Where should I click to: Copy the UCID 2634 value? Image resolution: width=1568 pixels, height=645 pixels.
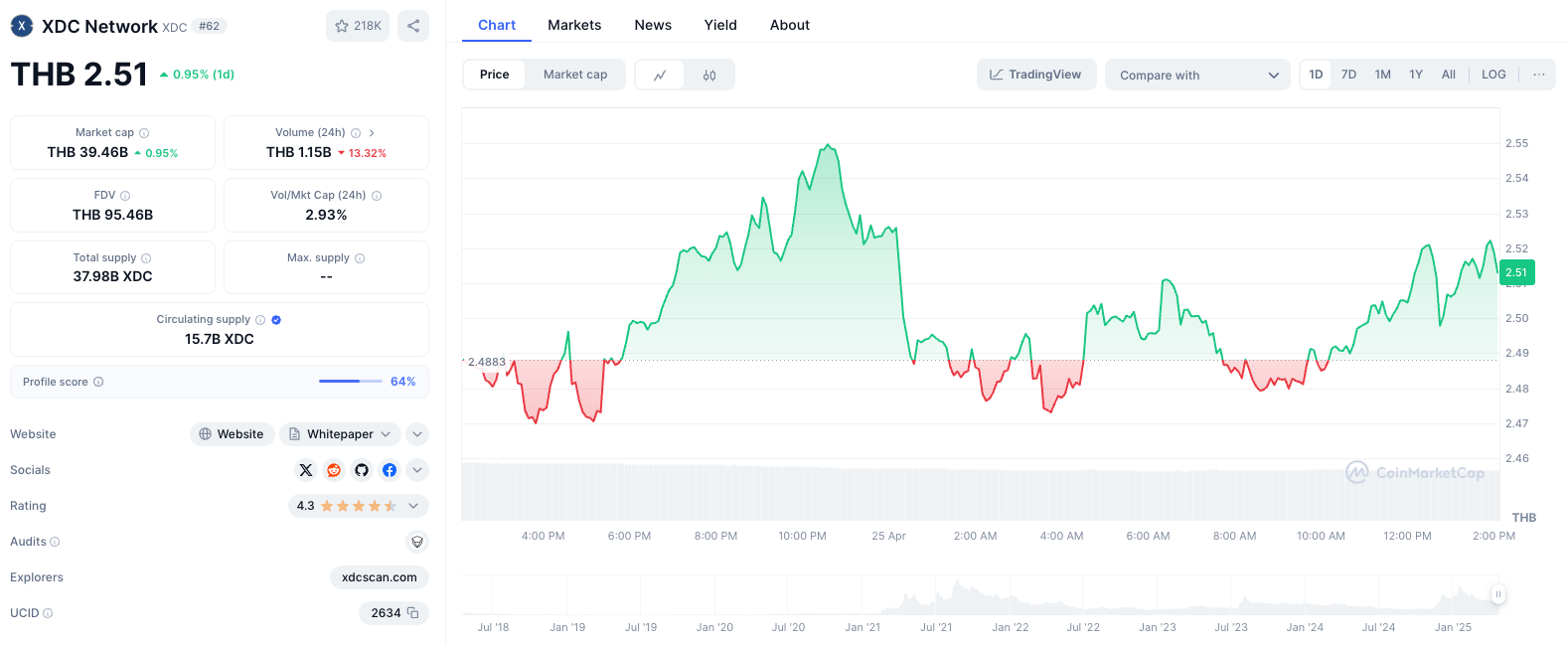[x=413, y=613]
